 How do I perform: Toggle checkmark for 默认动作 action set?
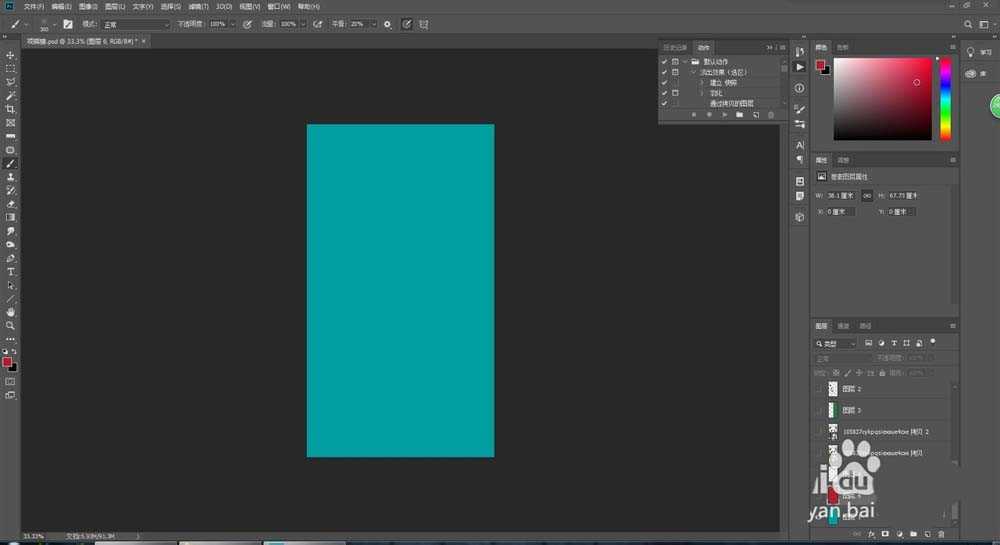(x=664, y=62)
